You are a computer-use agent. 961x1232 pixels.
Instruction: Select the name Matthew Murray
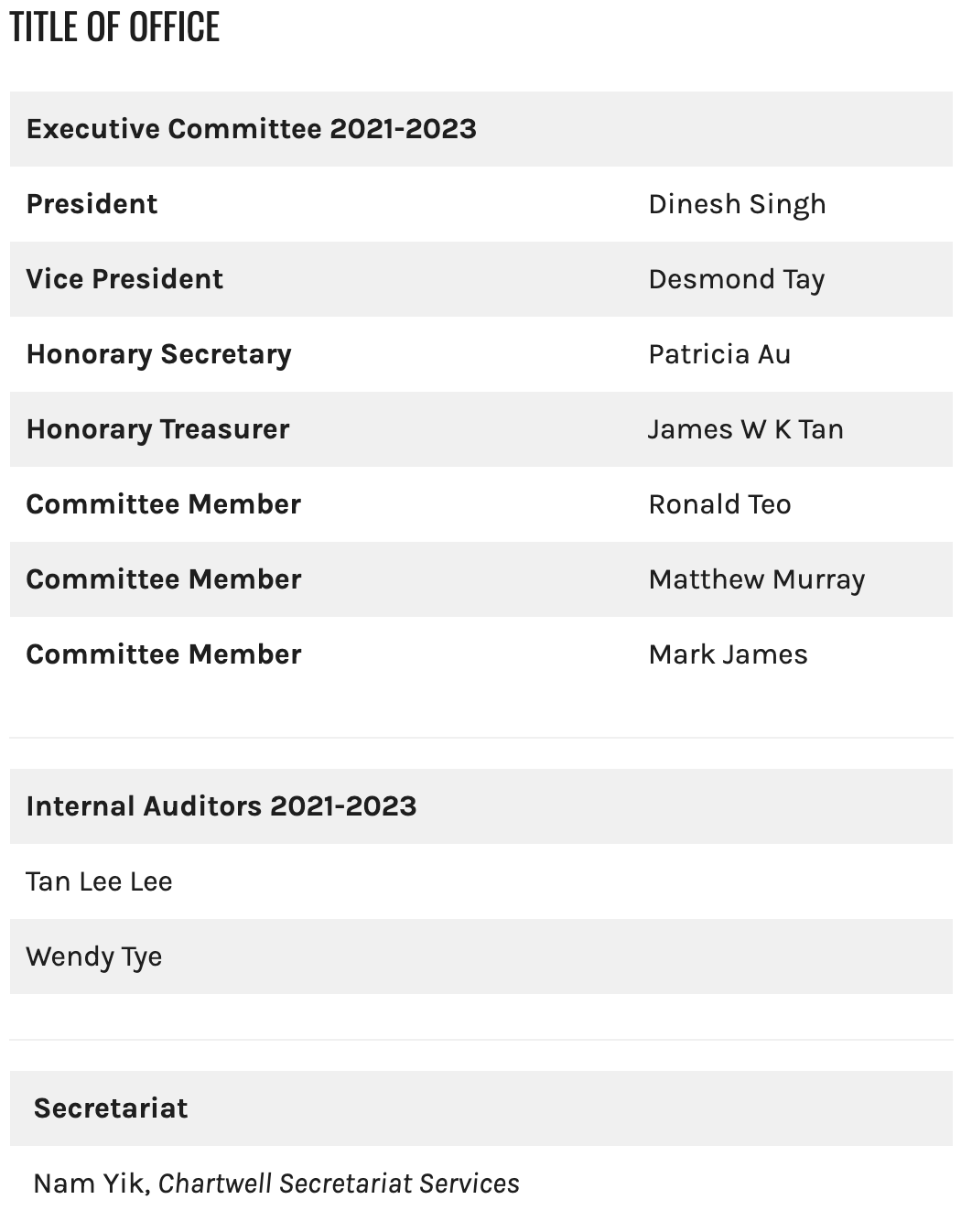click(756, 579)
